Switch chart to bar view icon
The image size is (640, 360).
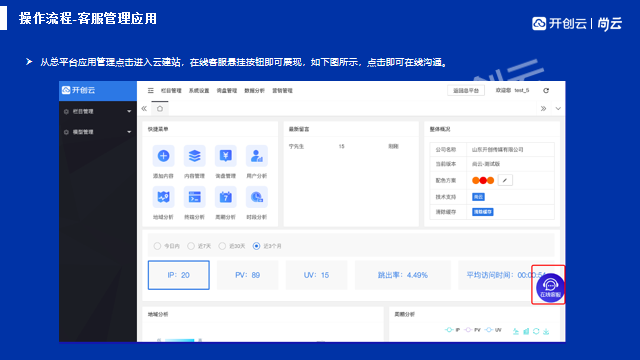(x=526, y=331)
